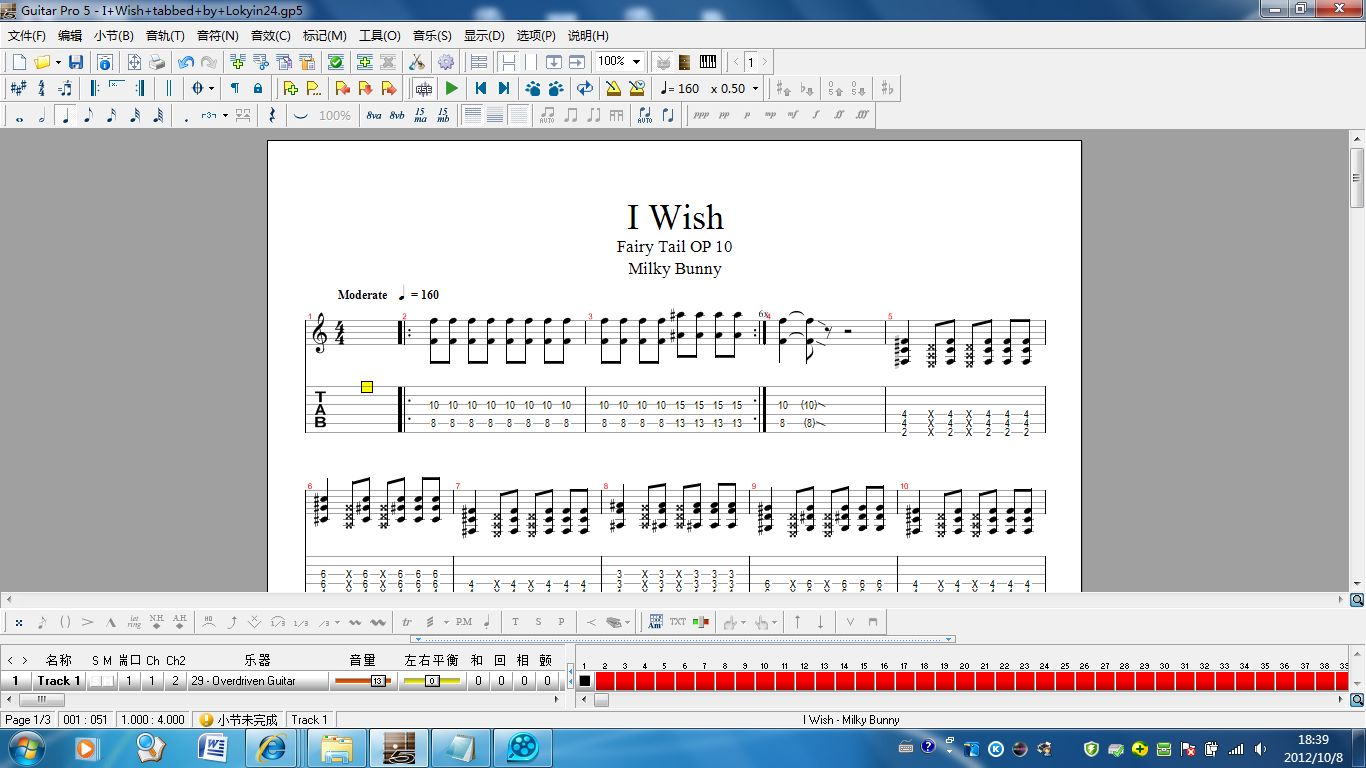The image size is (1366, 768).
Task: Toggle dead note X effect icon
Action: [19, 622]
